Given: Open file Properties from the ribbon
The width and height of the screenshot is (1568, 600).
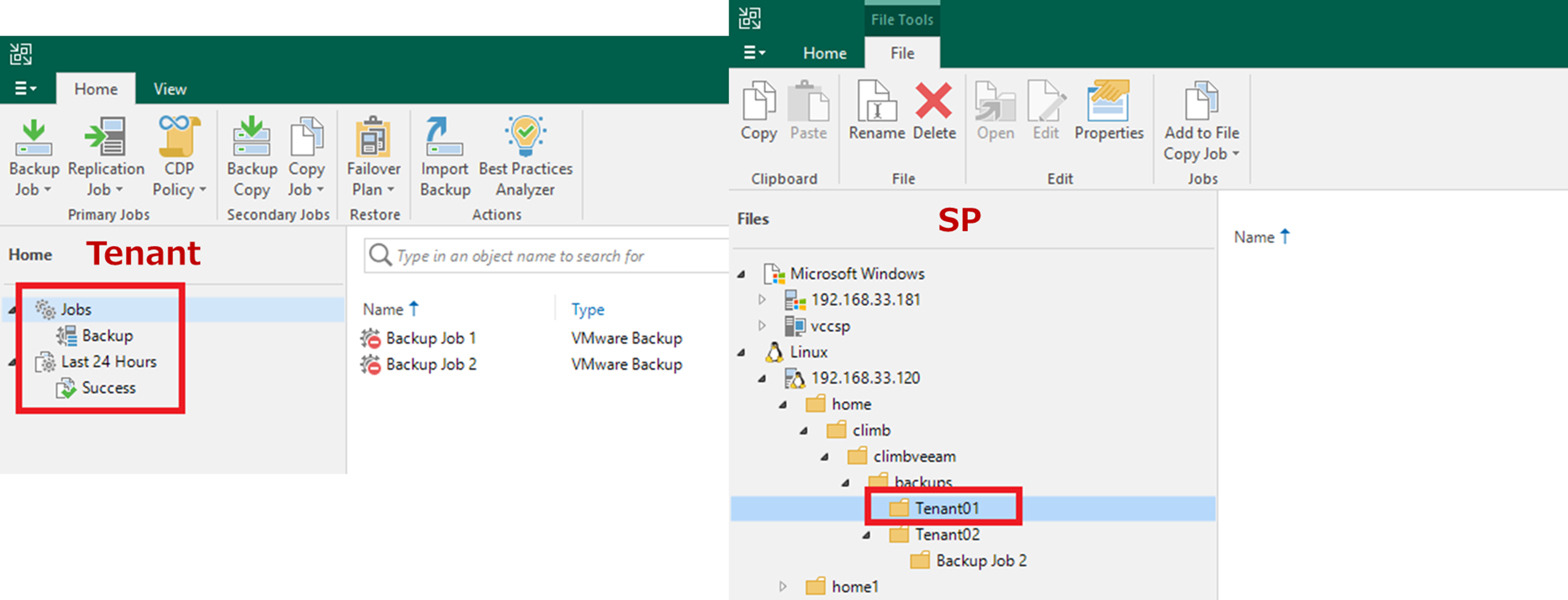Looking at the screenshot, I should coord(1108,111).
